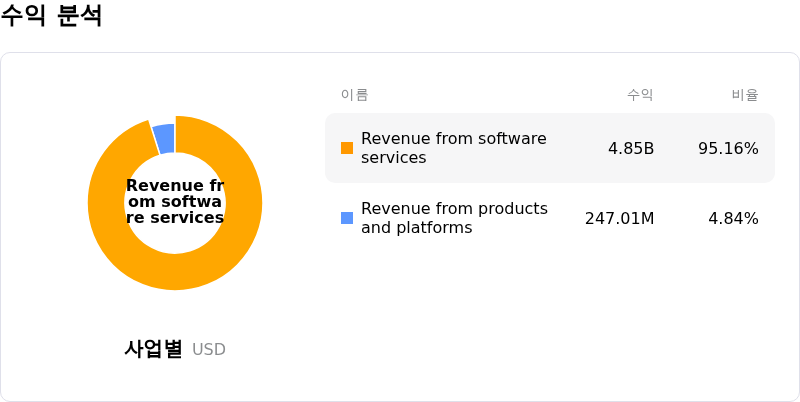Select the 'Revenue from software services' row name
The height and width of the screenshot is (402, 800).
click(454, 148)
